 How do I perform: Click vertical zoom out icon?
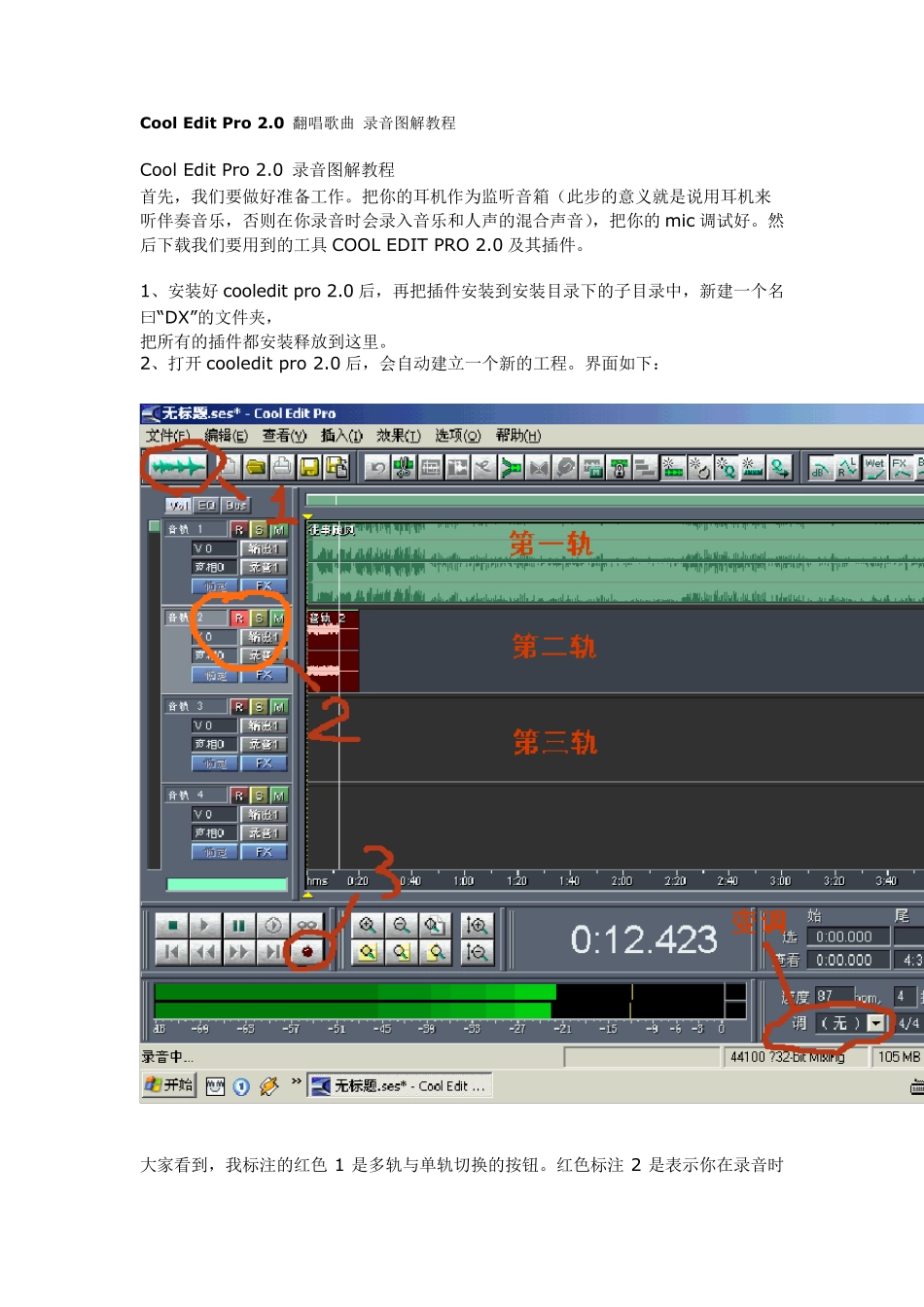(x=477, y=952)
